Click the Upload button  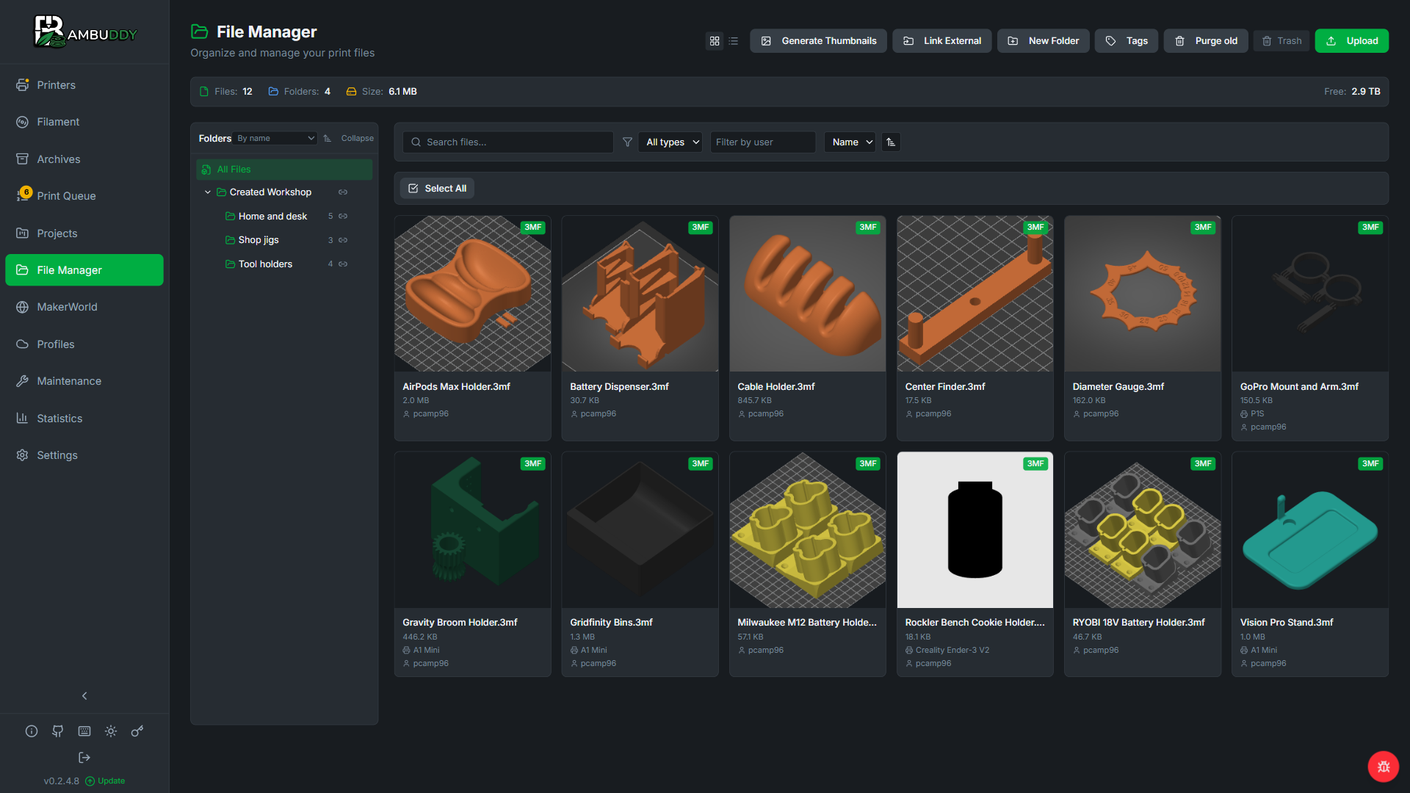pyautogui.click(x=1351, y=41)
